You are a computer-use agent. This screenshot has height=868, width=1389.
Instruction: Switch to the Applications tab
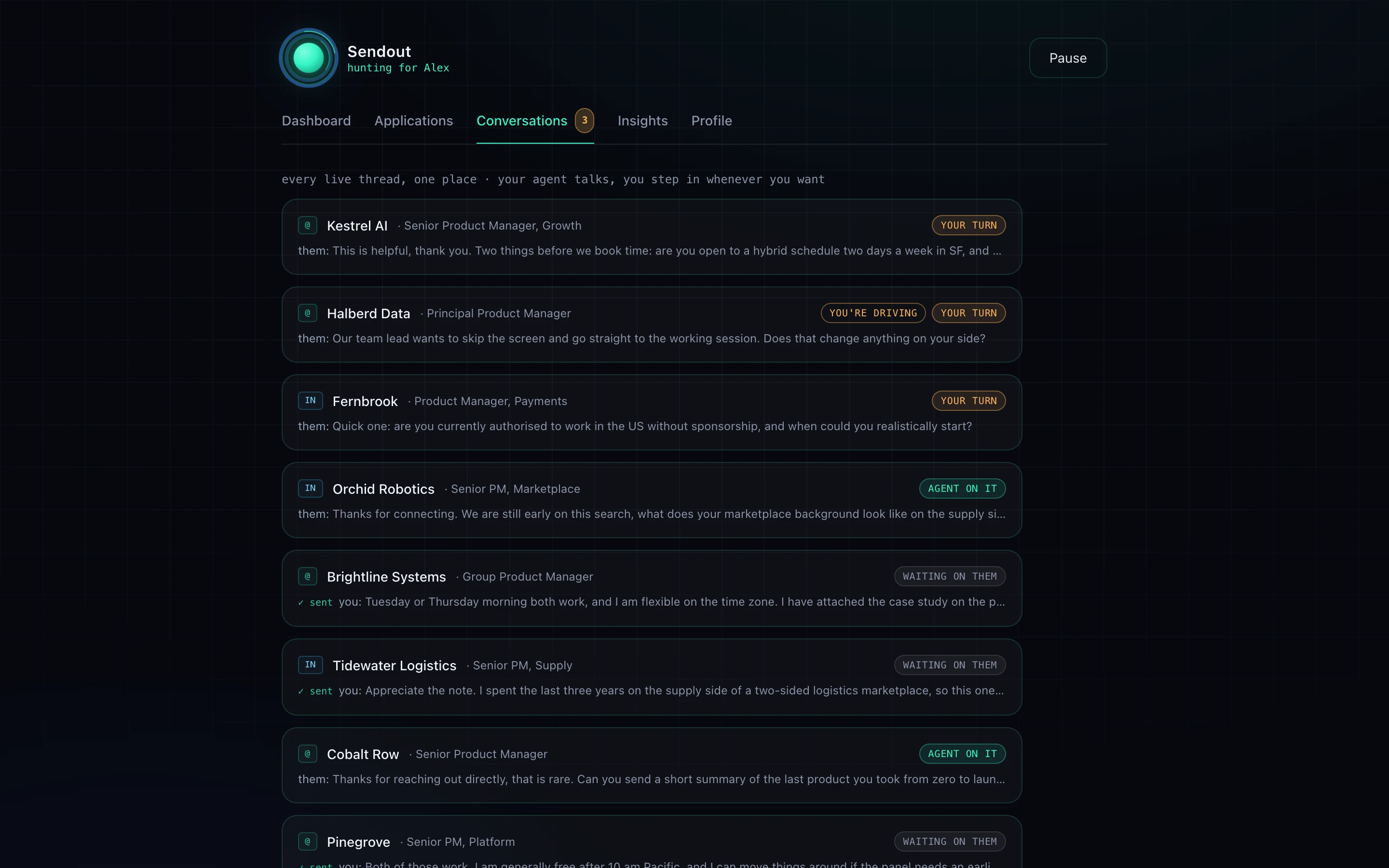tap(414, 121)
